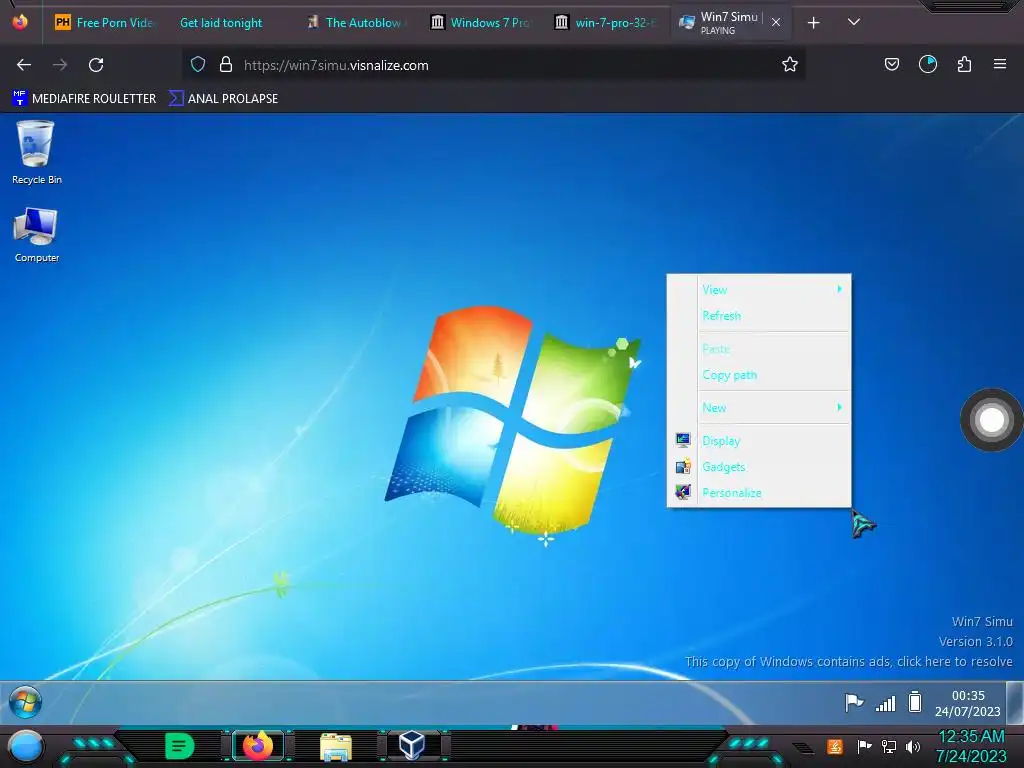Image resolution: width=1024 pixels, height=768 pixels.
Task: Click the floating round button on right edge
Action: 991,420
